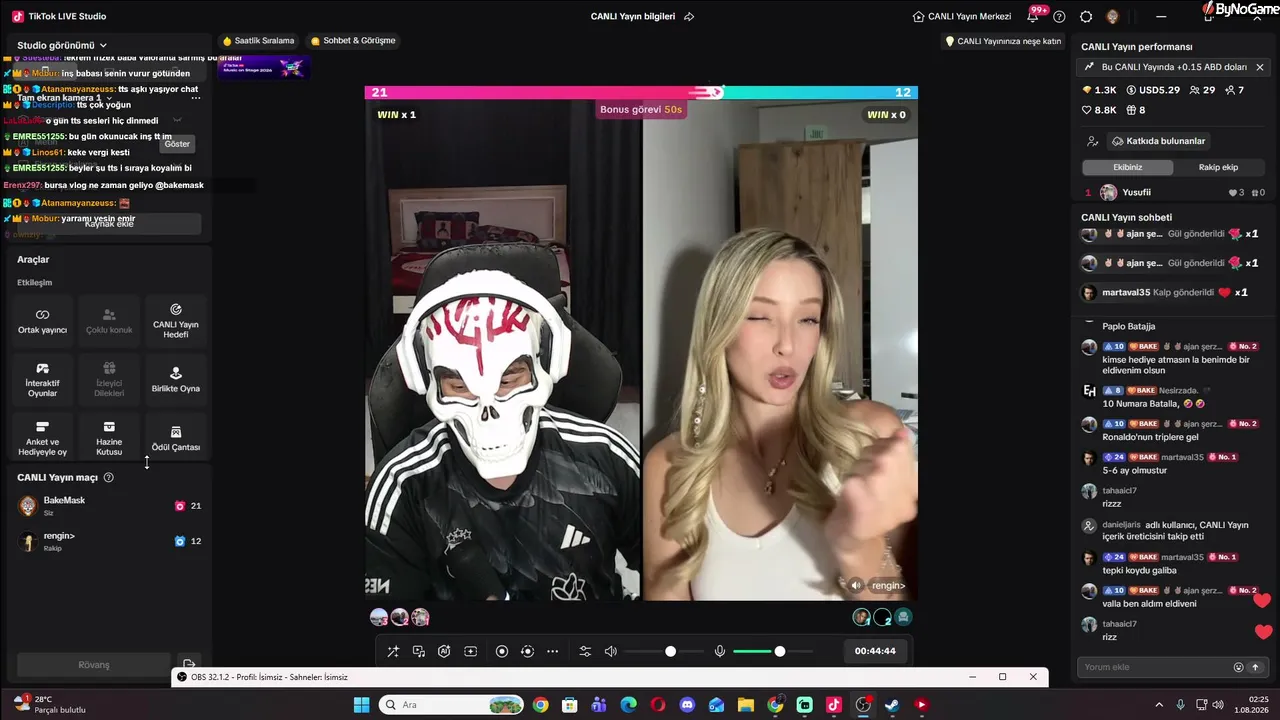This screenshot has height=720, width=1280.
Task: Open the music media icon in the control bar
Action: point(419,652)
